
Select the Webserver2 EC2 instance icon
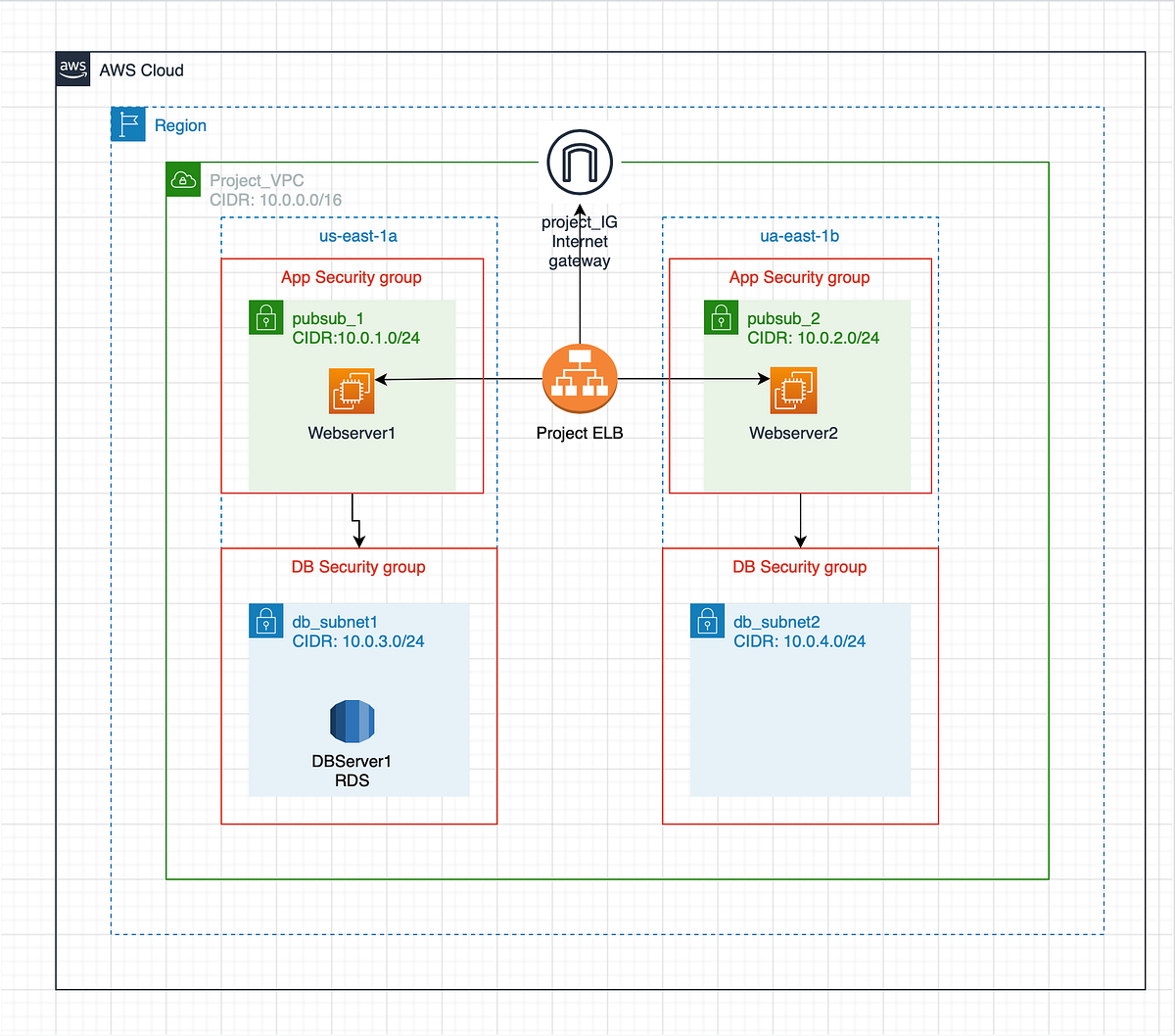point(793,388)
